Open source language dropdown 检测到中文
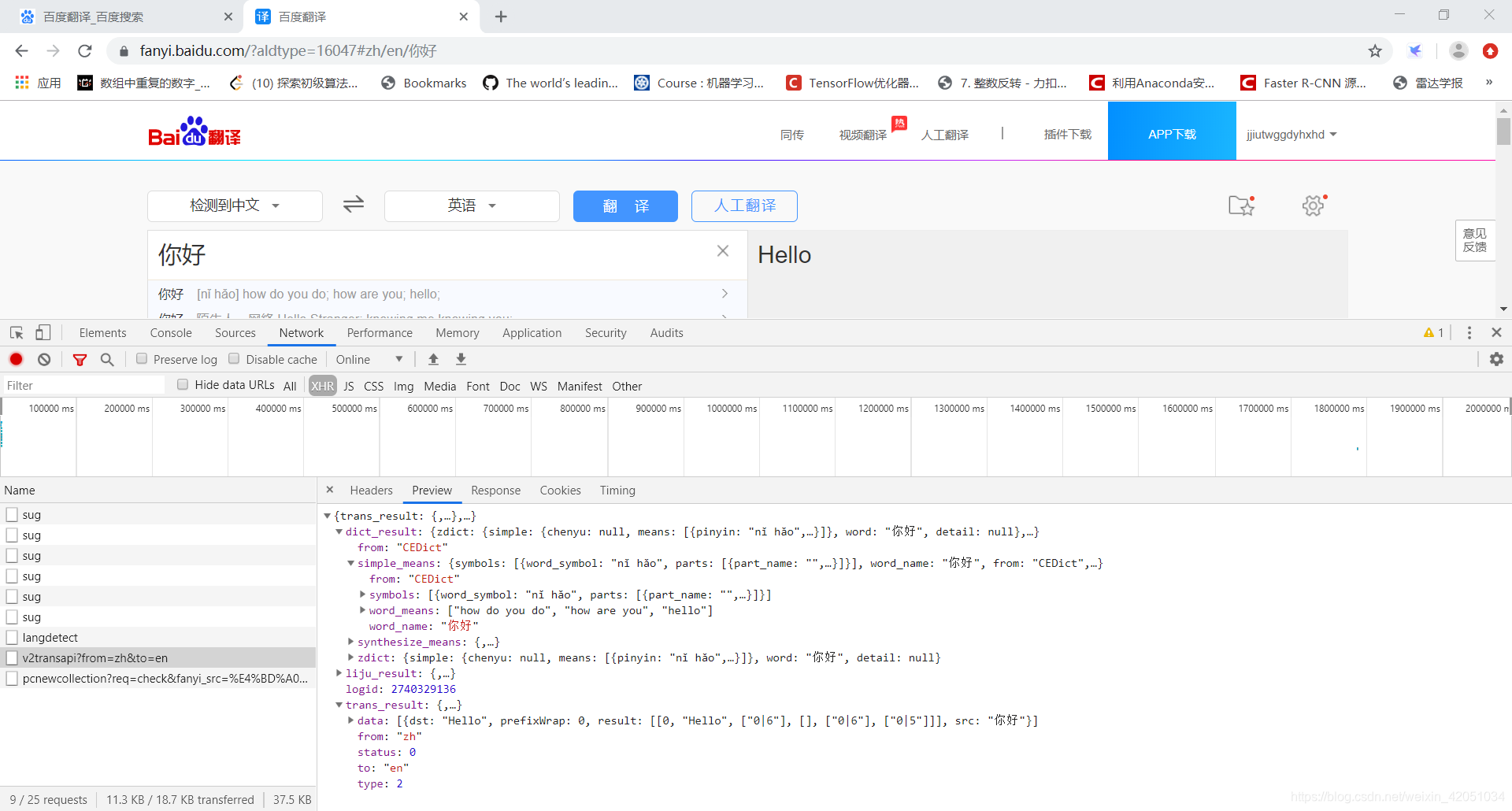 (x=235, y=206)
